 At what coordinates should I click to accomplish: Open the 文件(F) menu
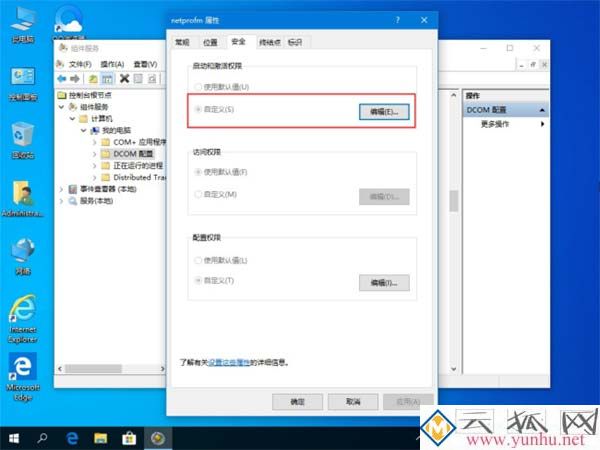point(80,64)
